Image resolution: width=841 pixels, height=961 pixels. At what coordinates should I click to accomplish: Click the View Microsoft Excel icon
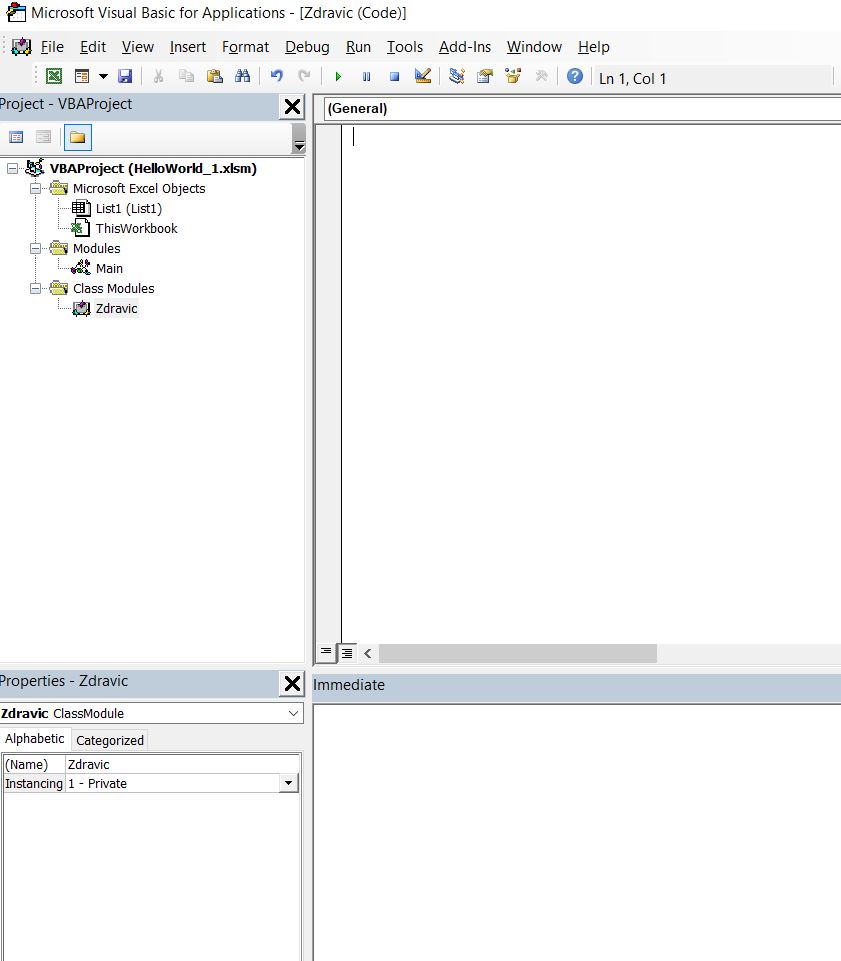pos(54,77)
